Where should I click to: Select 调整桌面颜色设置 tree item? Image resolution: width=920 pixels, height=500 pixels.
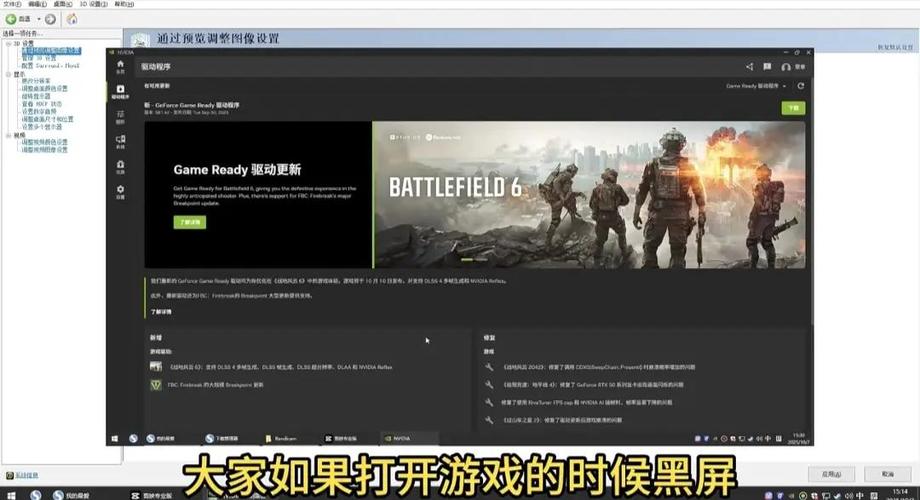tap(45, 89)
